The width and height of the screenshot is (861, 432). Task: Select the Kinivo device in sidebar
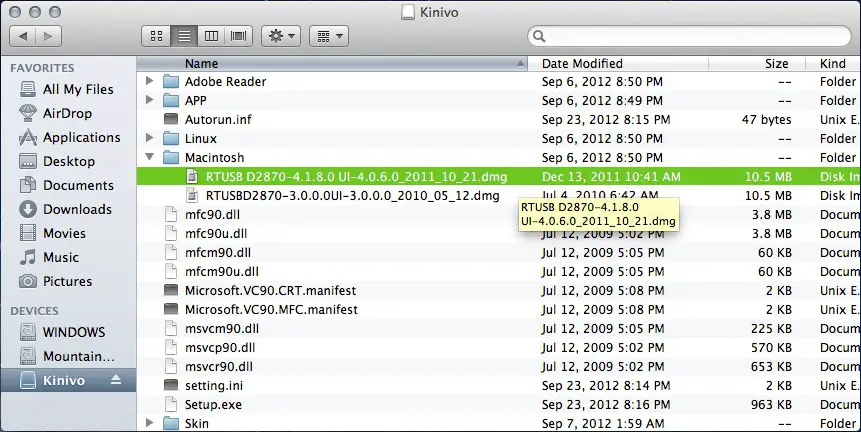(68, 380)
